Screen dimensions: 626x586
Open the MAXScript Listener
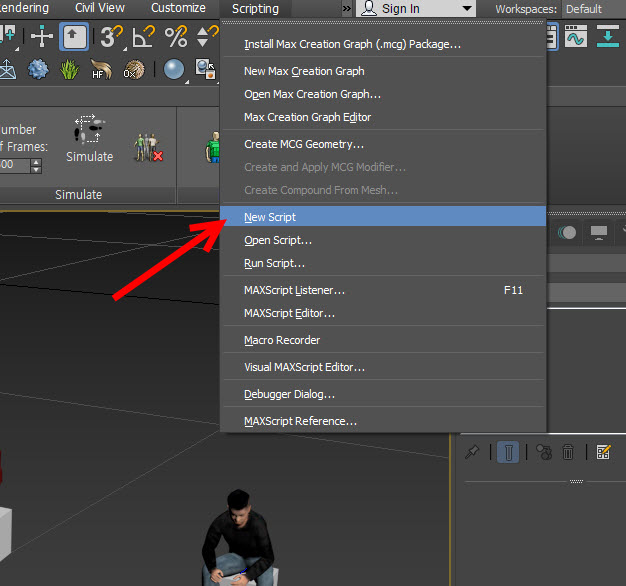383,290
